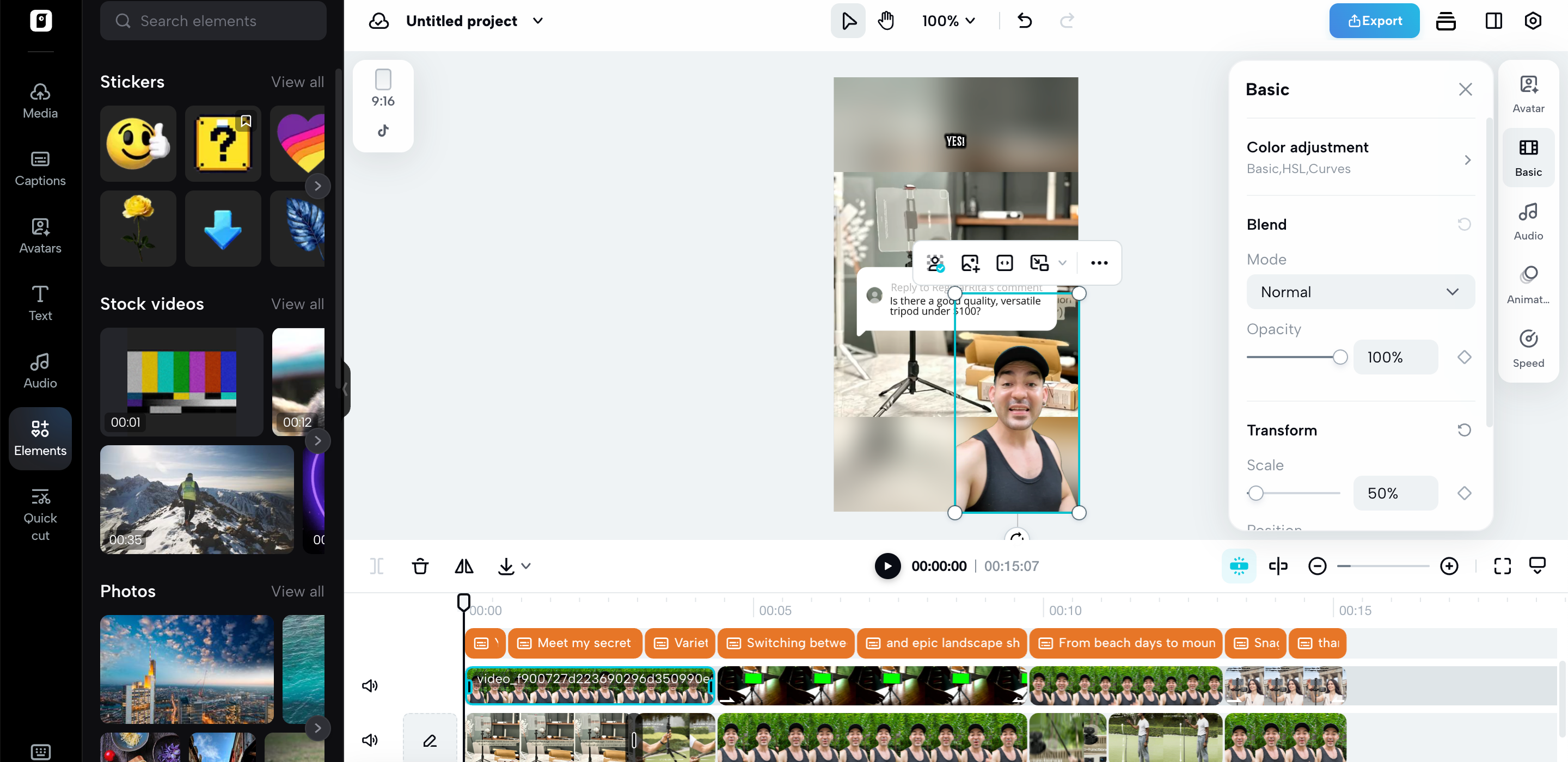Mute the first audio track
The image size is (1568, 762).
point(370,685)
